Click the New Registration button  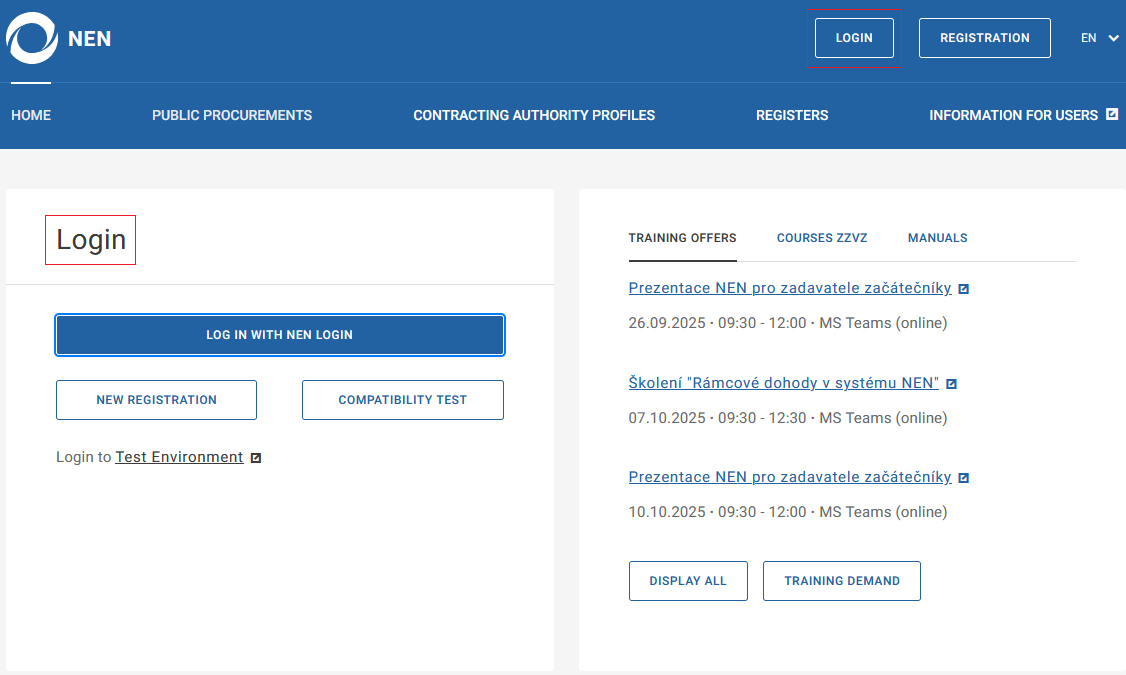156,400
